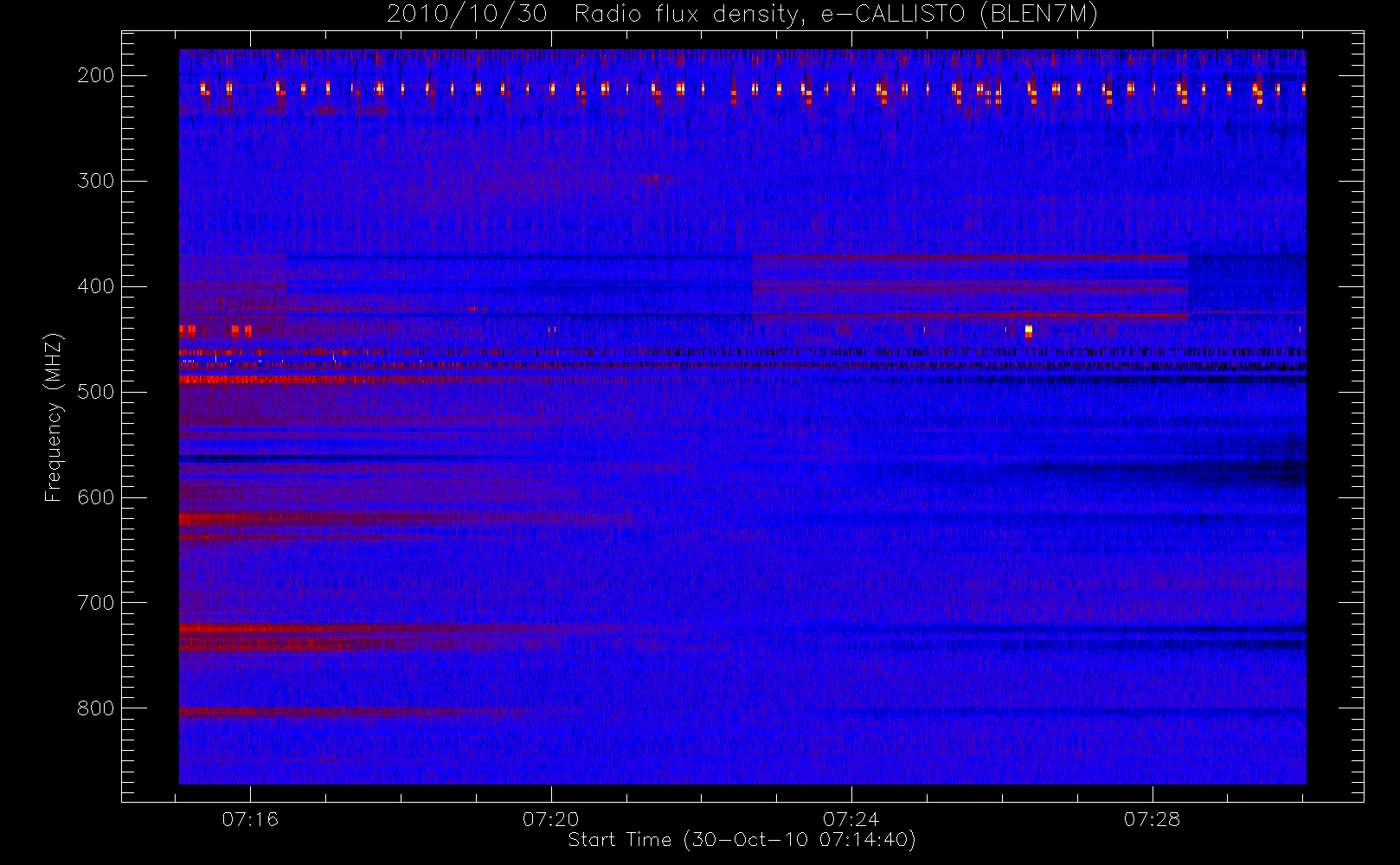Click the 'Frequency (MHz)' axis label

pos(54,417)
